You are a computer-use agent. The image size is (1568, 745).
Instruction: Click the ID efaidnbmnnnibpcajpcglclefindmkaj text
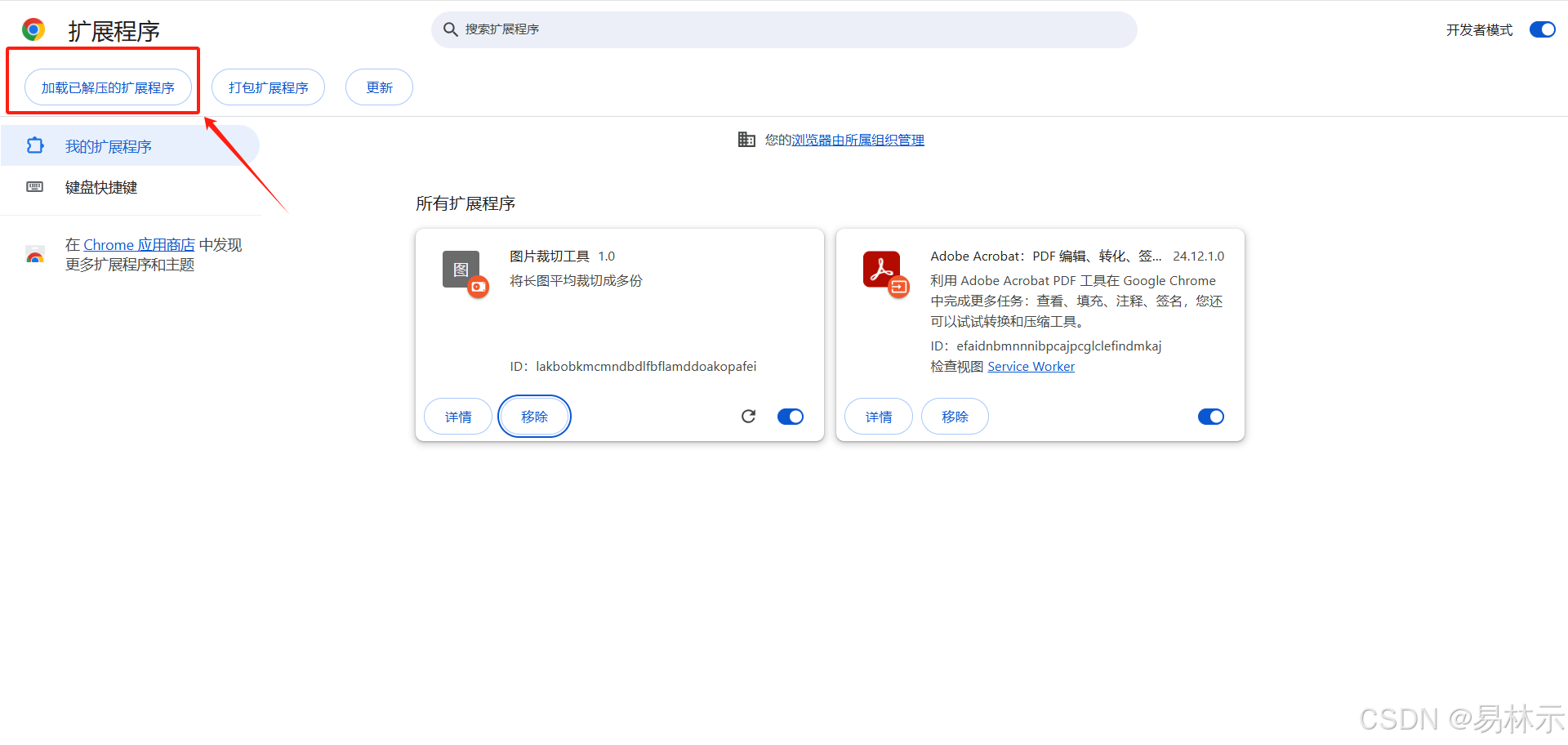[x=1045, y=346]
